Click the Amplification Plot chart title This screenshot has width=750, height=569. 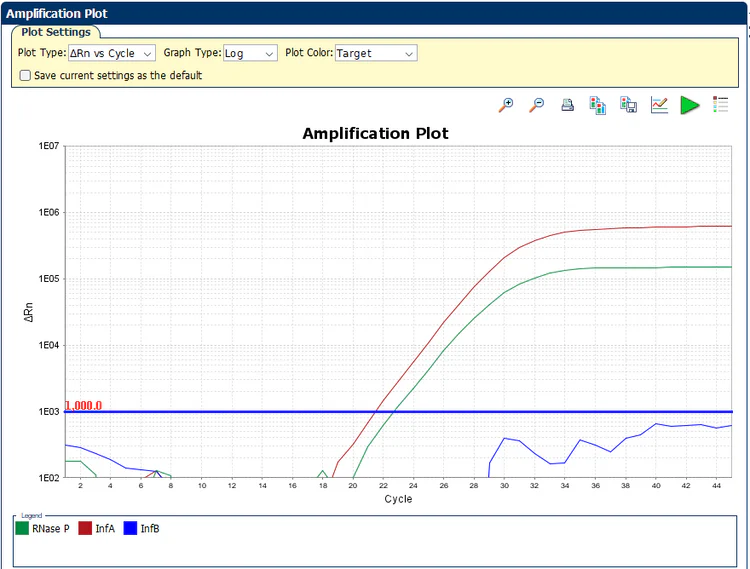tap(375, 133)
